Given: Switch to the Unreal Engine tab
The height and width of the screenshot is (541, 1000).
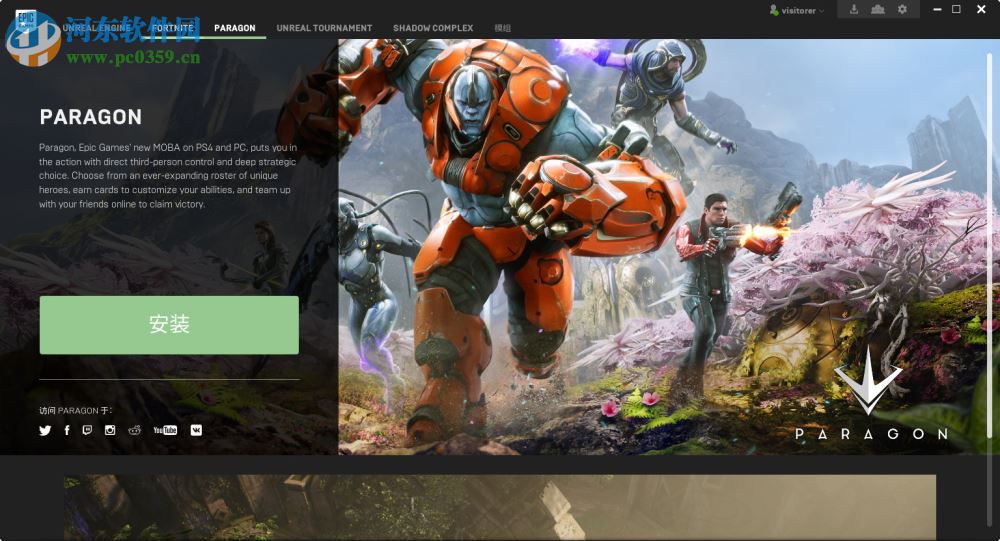Looking at the screenshot, I should (96, 28).
